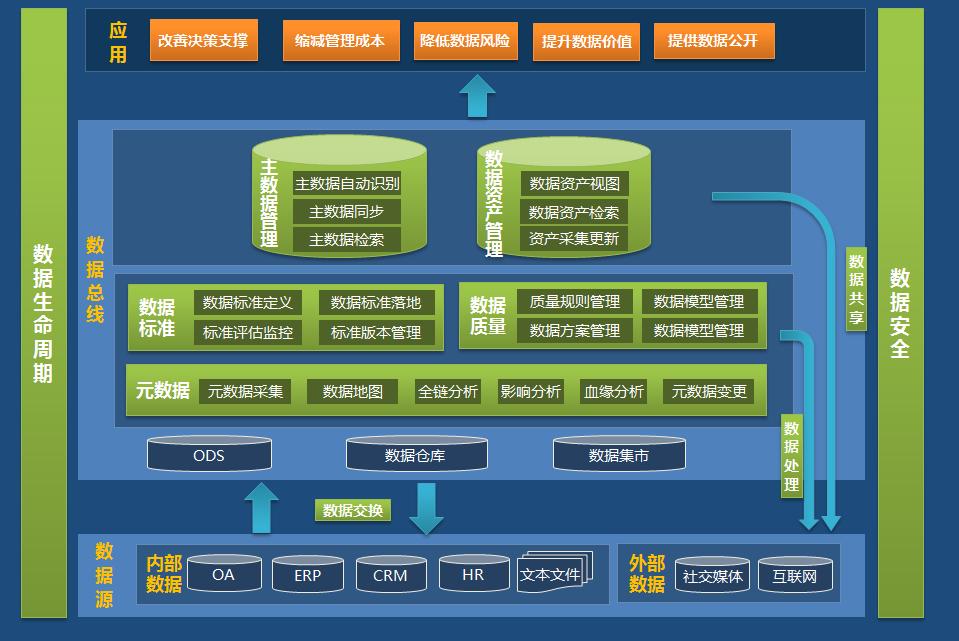Select the 主数据管理 green cylinder title
Viewport: 959px width, 641px height.
[x=269, y=202]
